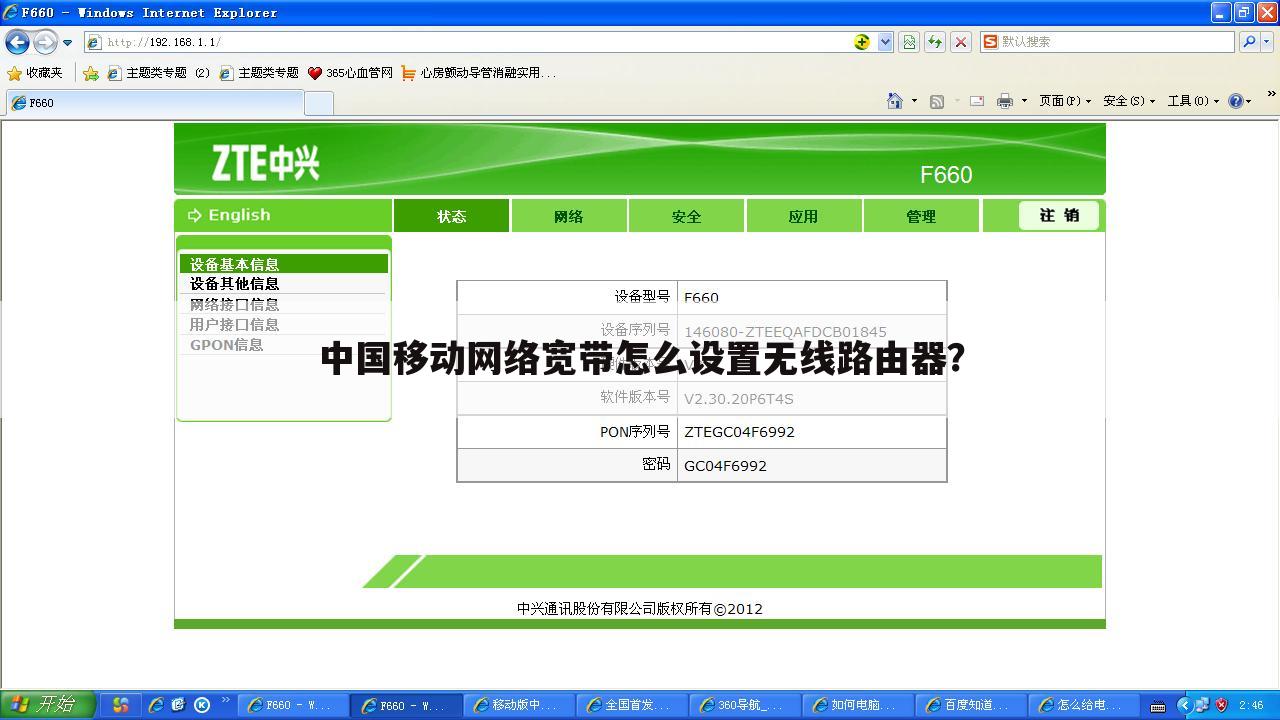The height and width of the screenshot is (720, 1280).
Task: Open the search provider options dropdown
Action: [1267, 42]
